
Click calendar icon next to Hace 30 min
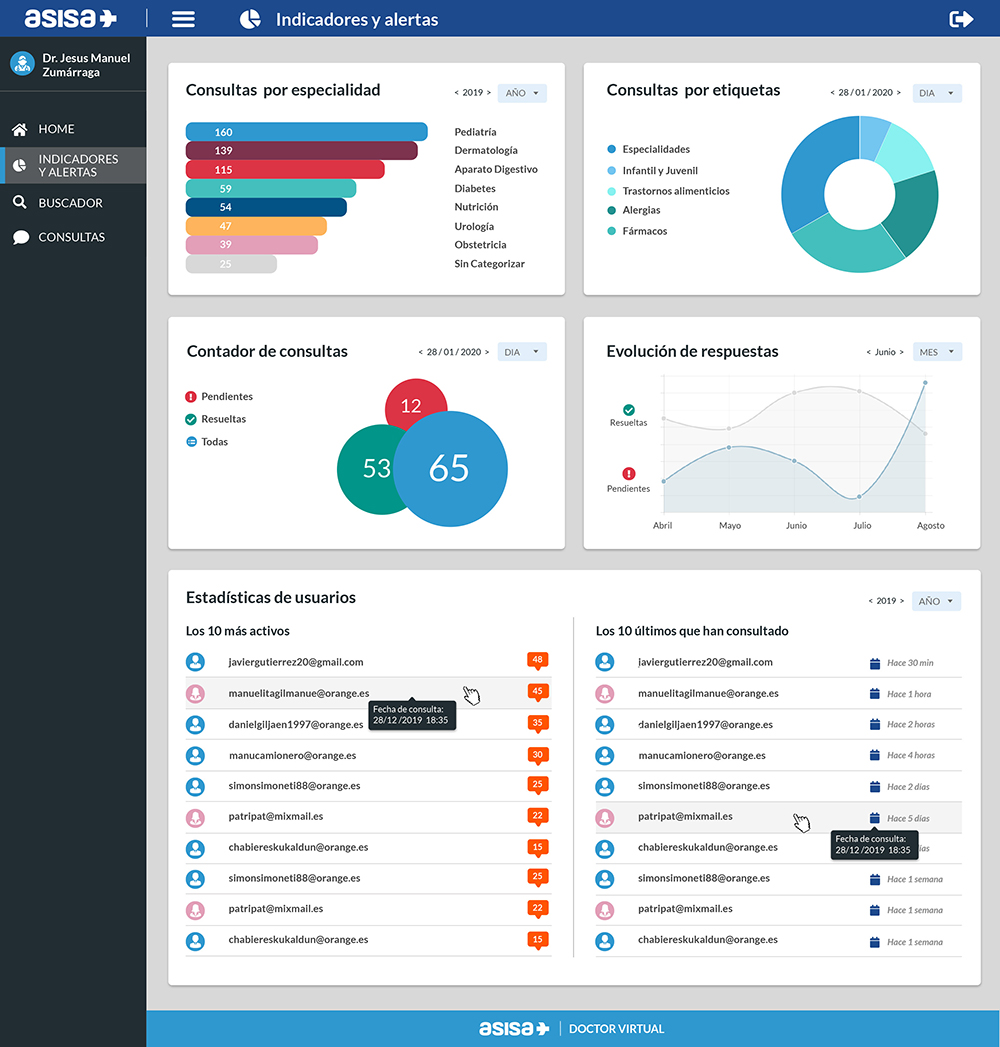pos(875,663)
